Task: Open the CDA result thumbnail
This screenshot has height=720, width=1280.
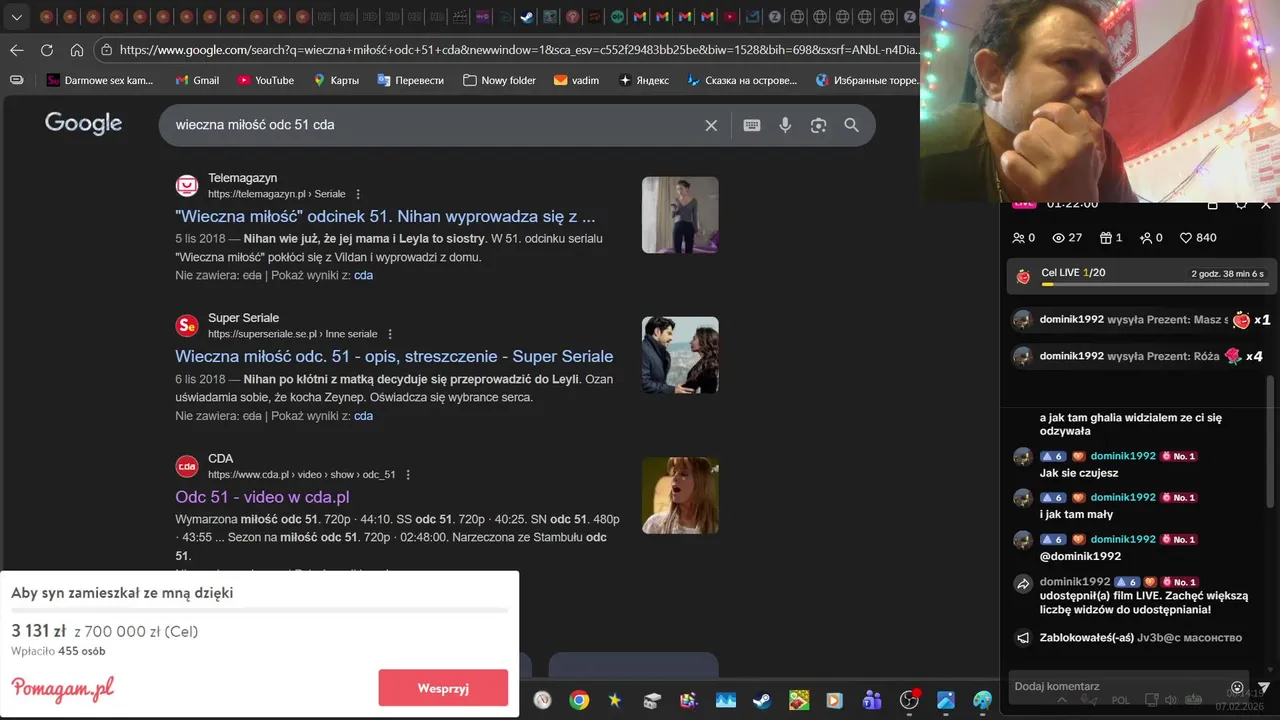Action: (x=680, y=495)
